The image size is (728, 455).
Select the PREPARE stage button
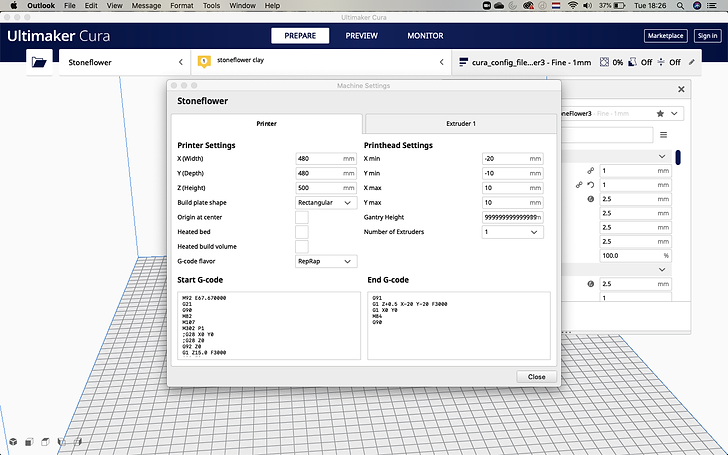[x=300, y=36]
